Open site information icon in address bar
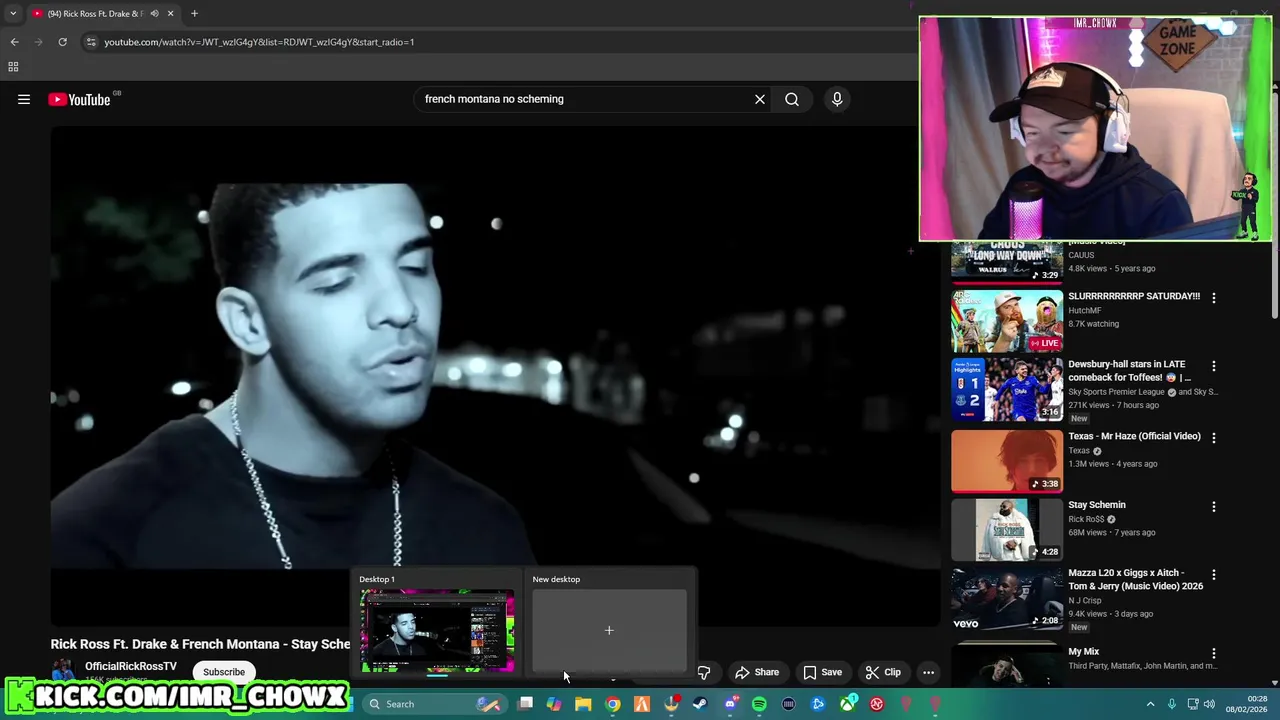This screenshot has width=1280, height=720. pos(91,42)
